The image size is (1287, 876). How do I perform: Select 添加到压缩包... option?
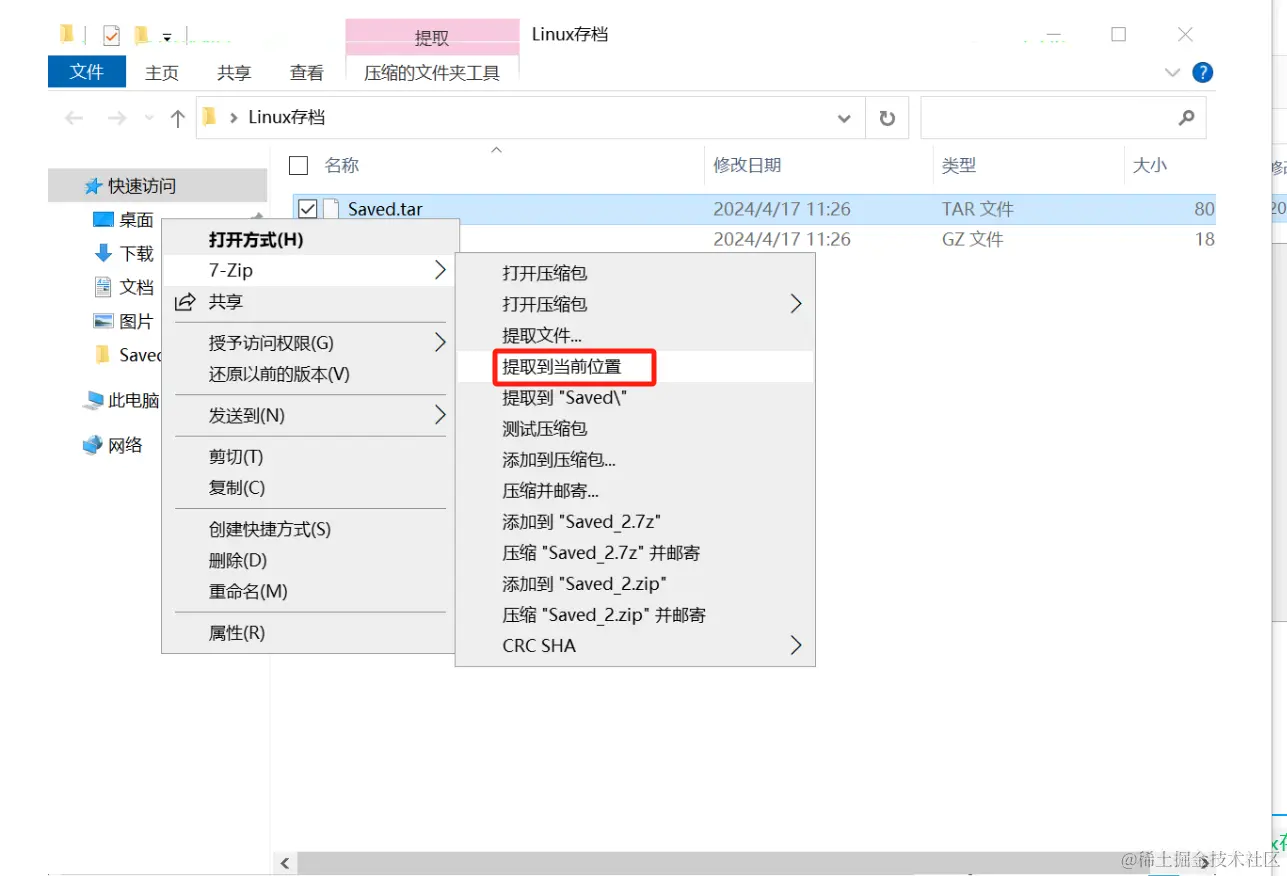[559, 460]
